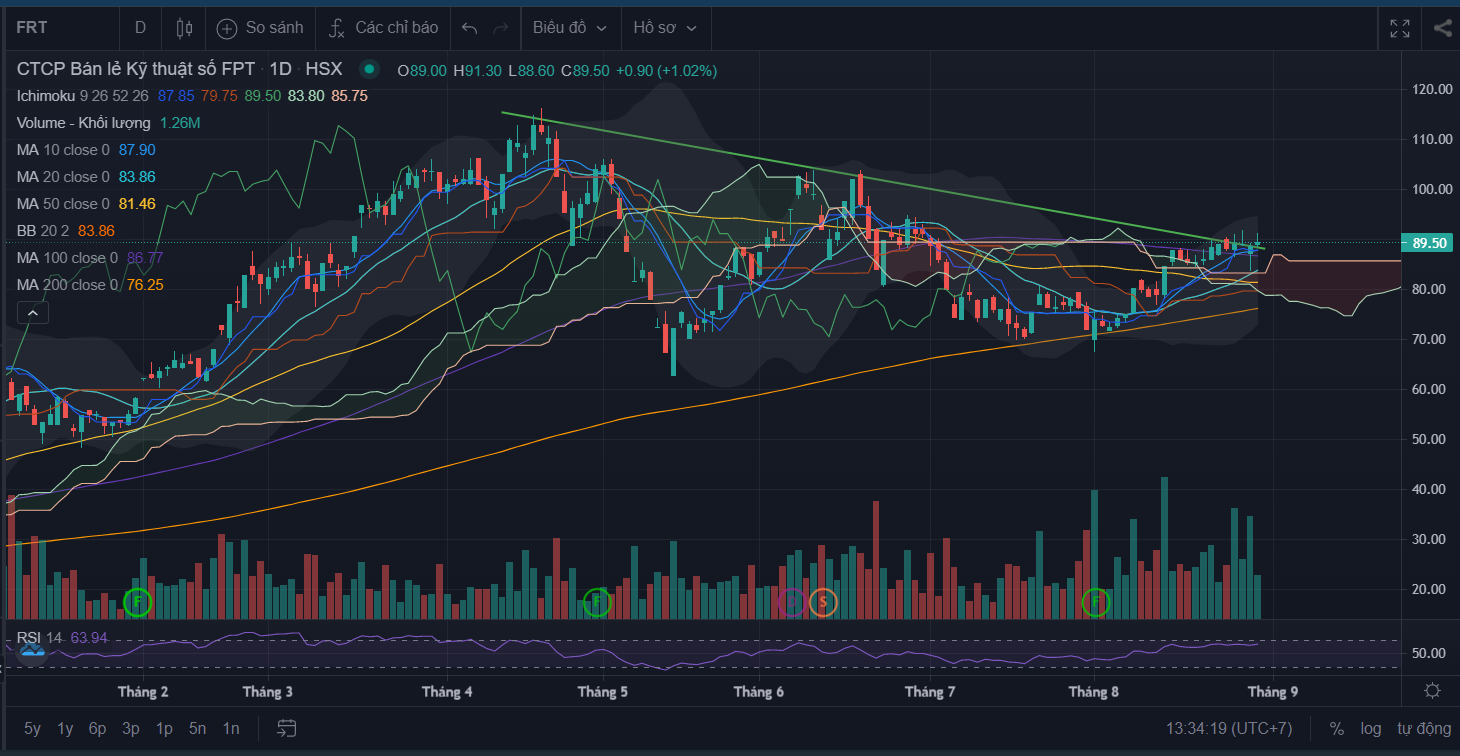Select the MA 10 close 0 legend
This screenshot has height=756, width=1460.
tap(64, 150)
